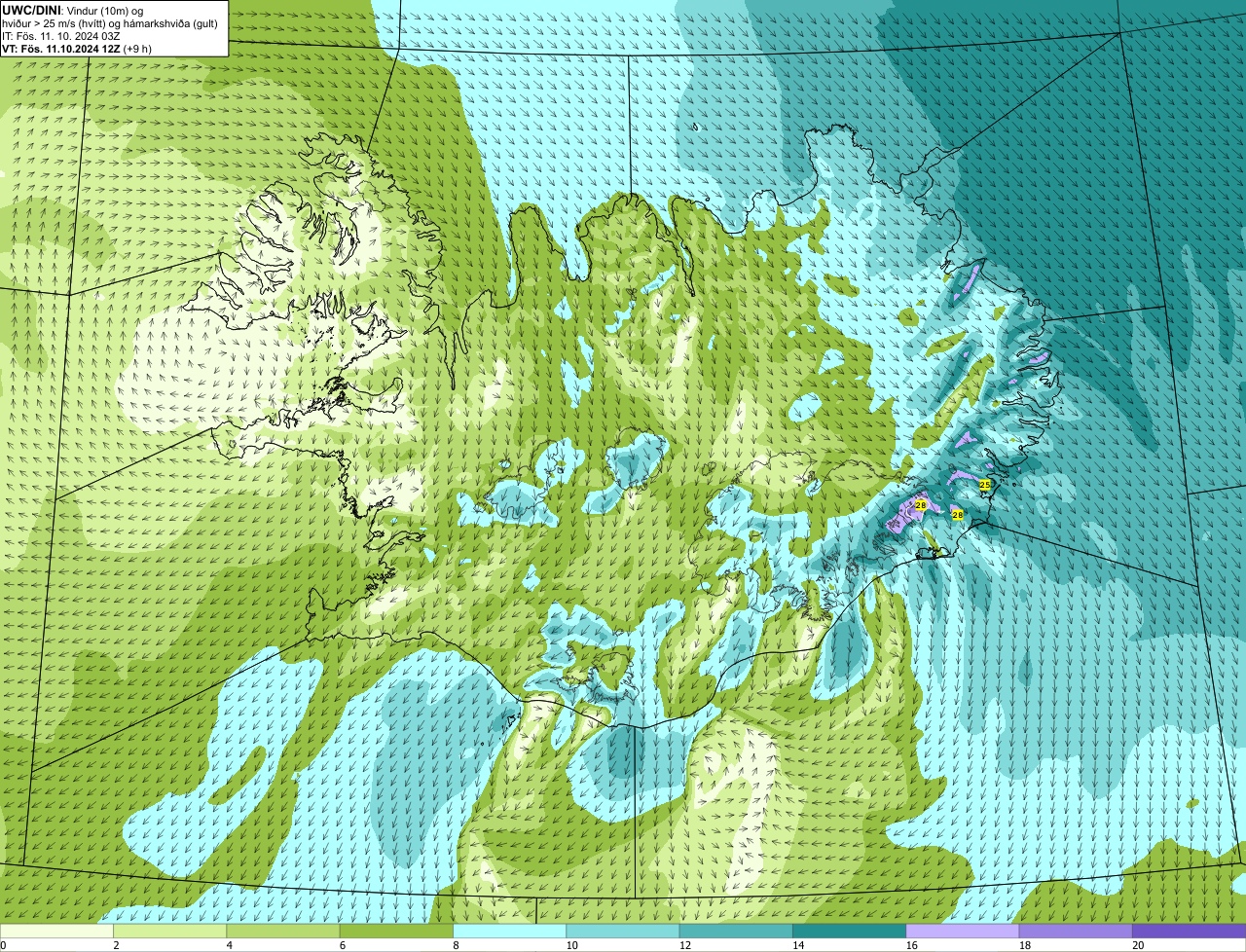Image resolution: width=1246 pixels, height=952 pixels.
Task: Select the 12–14 m/s medium teal swatch
Action: pos(736,931)
